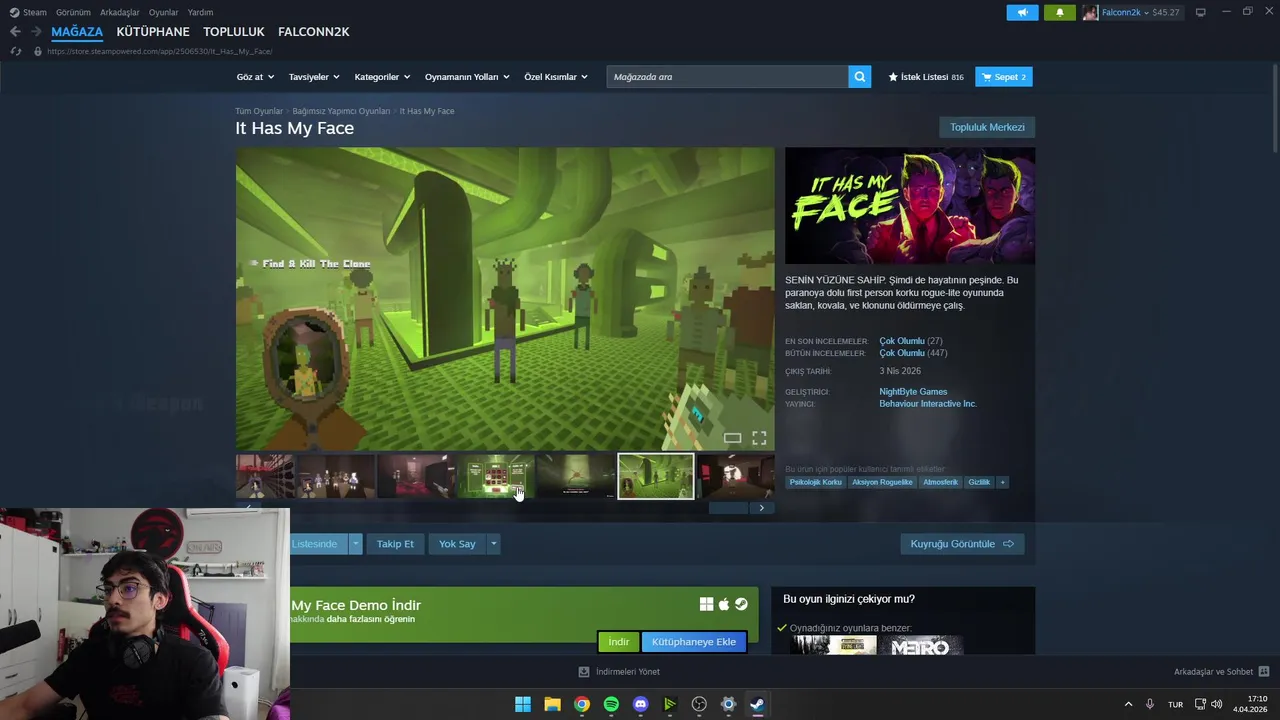The width and height of the screenshot is (1280, 720).
Task: Expand the Özel Kısımlar dropdown
Action: tap(556, 77)
